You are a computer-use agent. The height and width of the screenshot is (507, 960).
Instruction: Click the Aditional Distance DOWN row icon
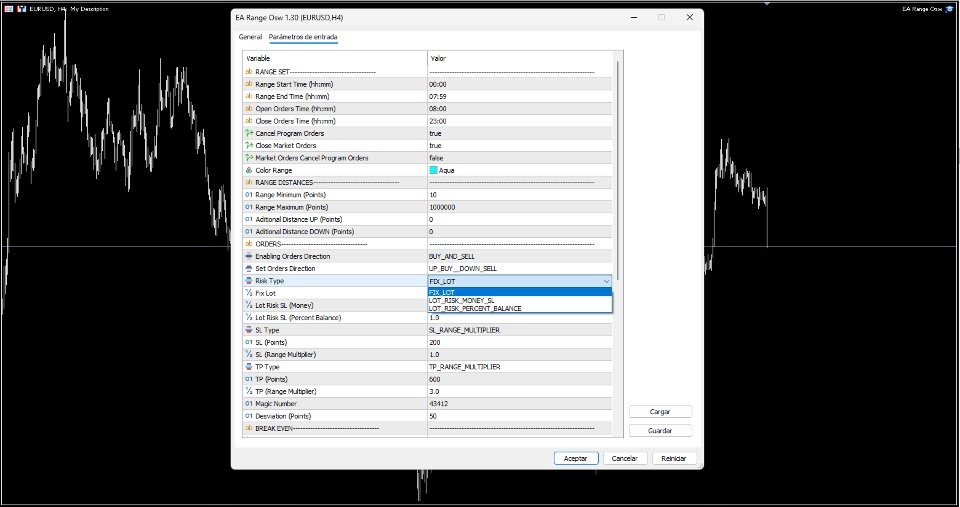point(249,231)
